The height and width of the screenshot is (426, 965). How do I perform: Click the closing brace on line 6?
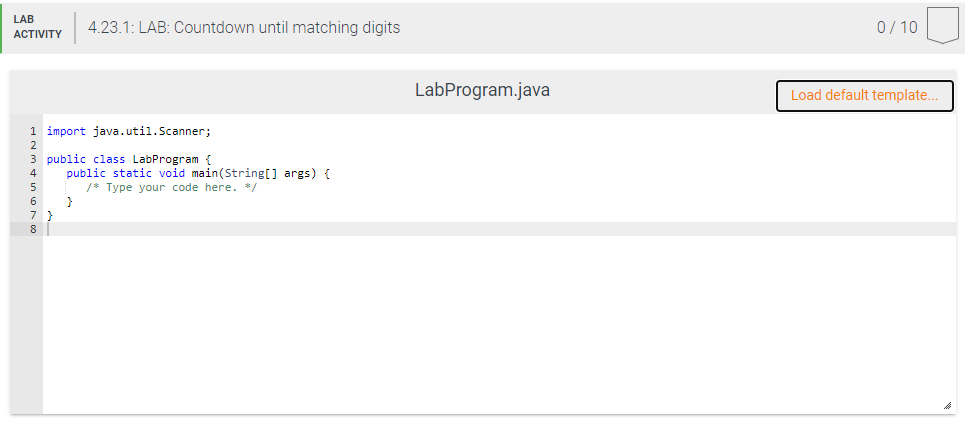point(70,201)
